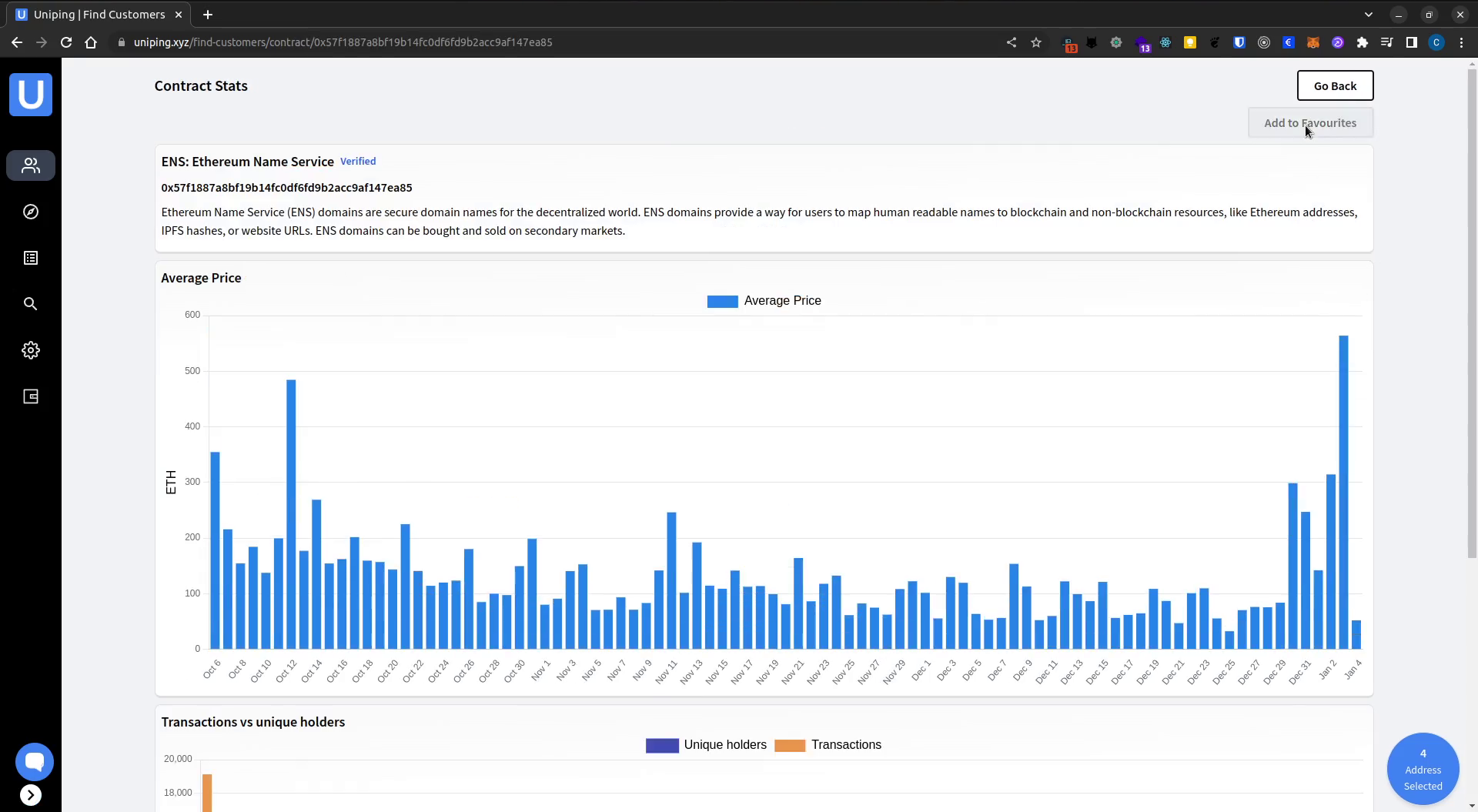Screen dimensions: 1478x812
Task: Open the blue euro extension icon
Action: 1289,42
